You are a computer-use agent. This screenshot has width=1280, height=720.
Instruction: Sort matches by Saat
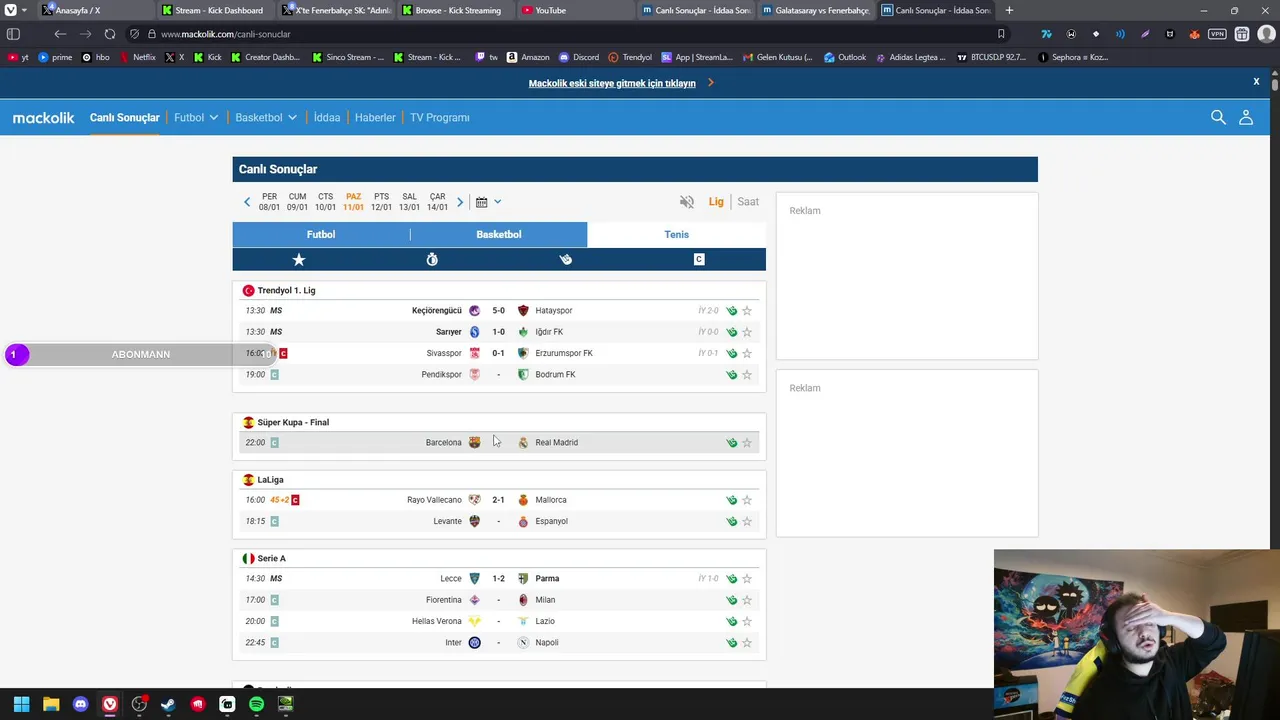[x=748, y=202]
